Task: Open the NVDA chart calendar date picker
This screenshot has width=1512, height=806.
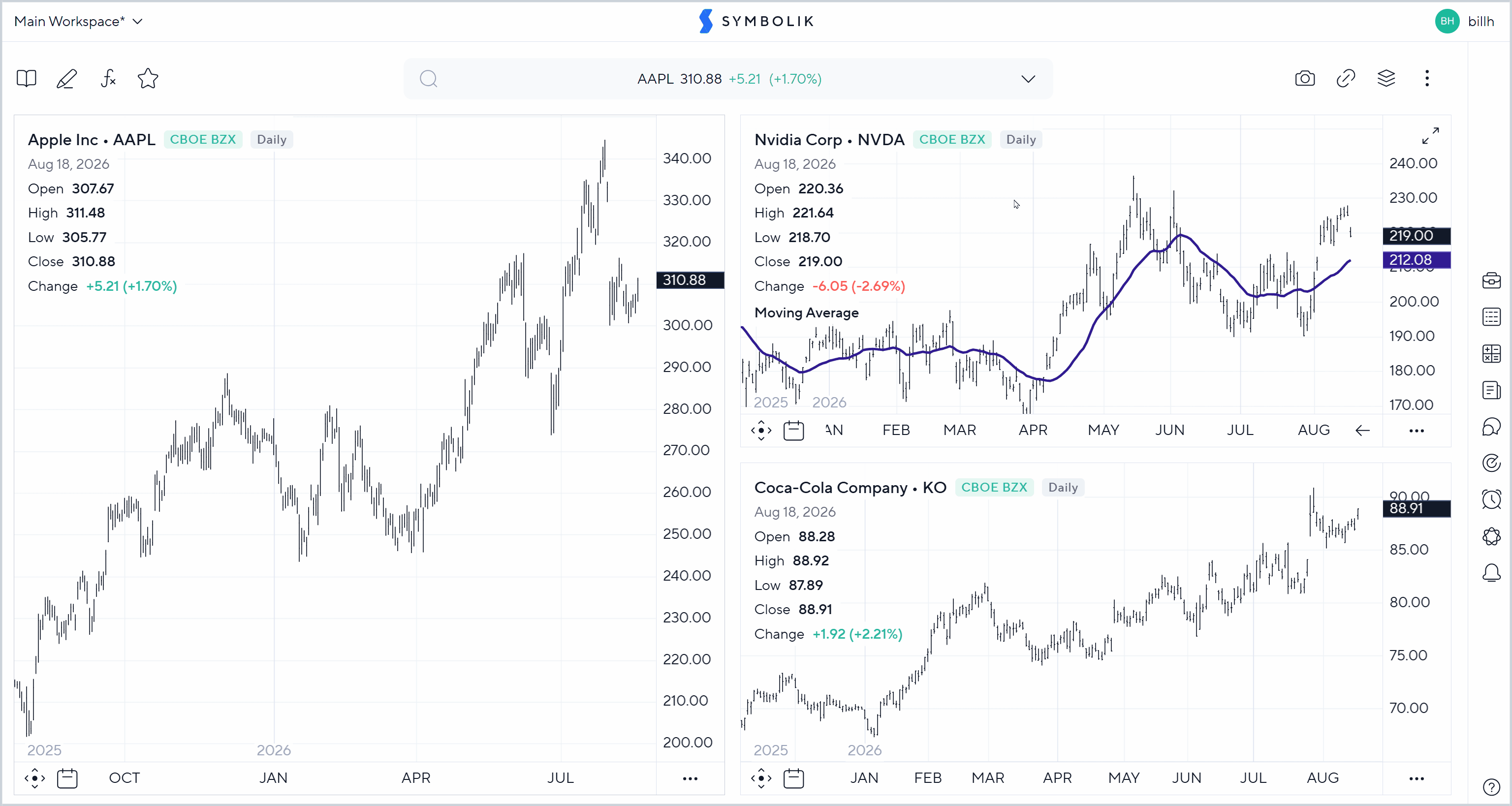Action: point(793,431)
